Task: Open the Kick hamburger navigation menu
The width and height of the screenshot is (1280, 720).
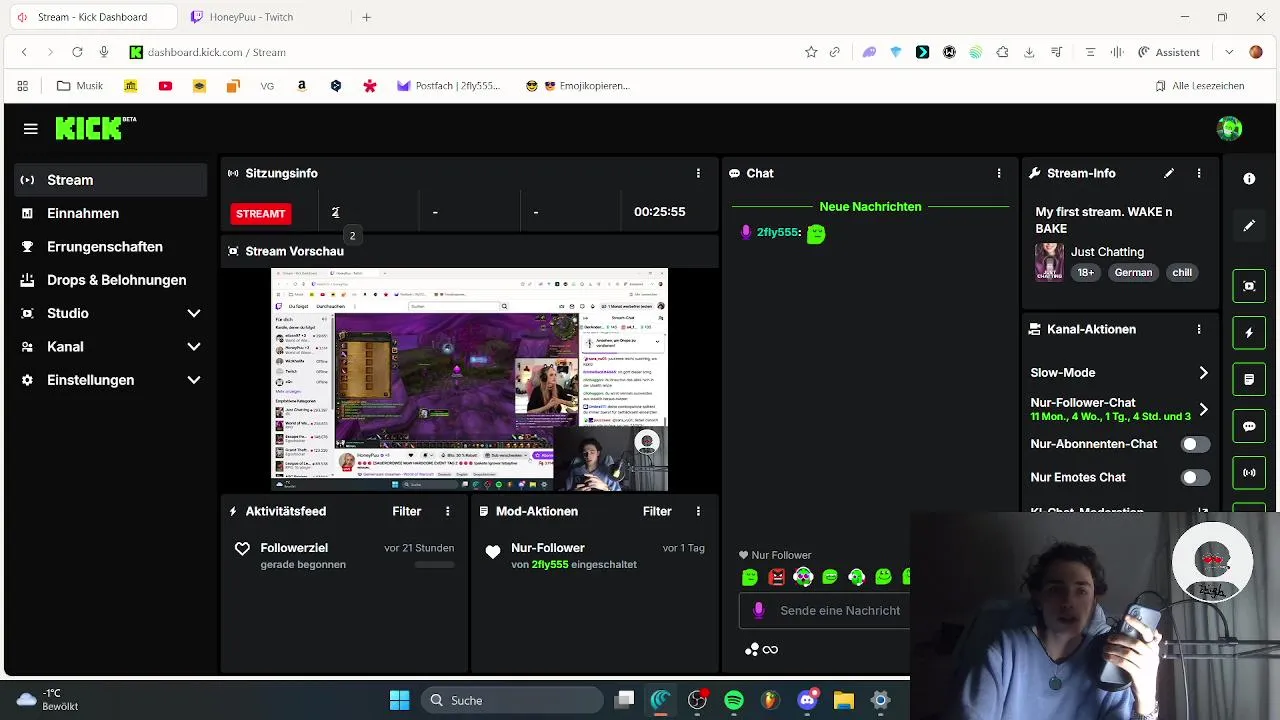Action: [x=30, y=129]
